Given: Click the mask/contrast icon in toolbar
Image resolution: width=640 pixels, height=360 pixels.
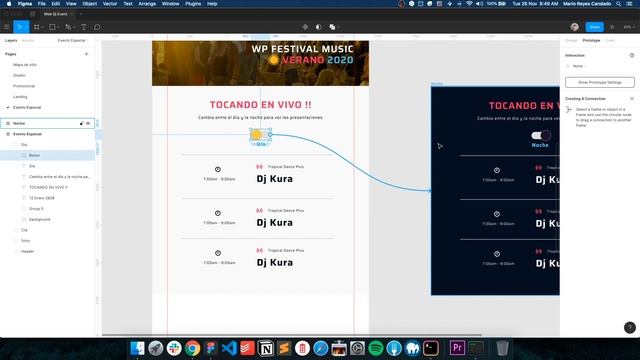Looking at the screenshot, I should click(318, 27).
